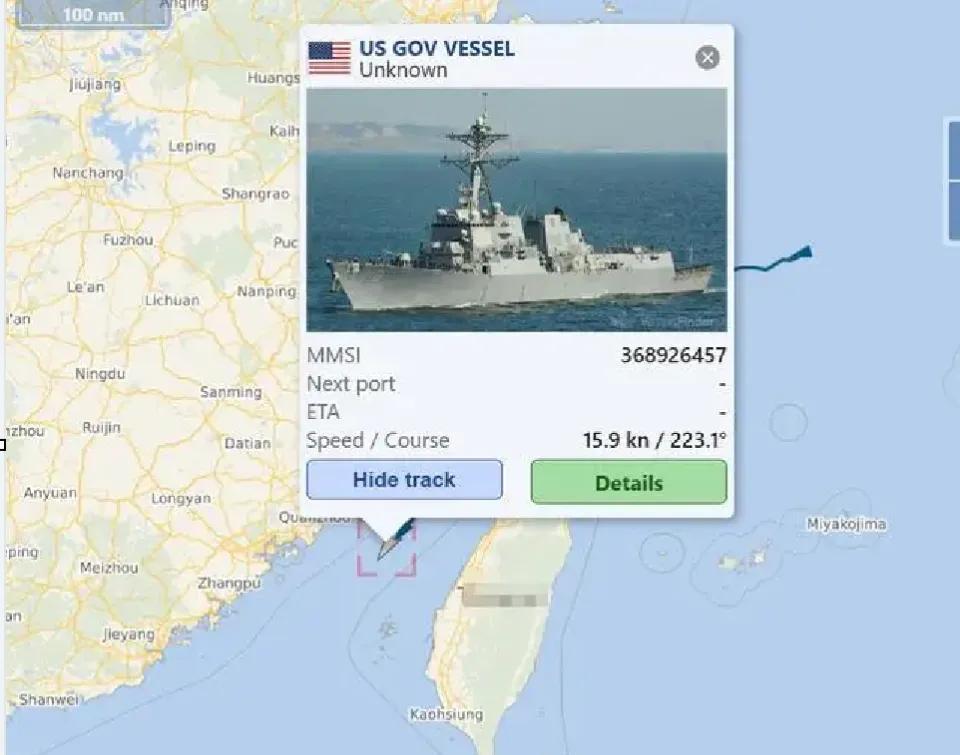Click the US GOV VESSEL title link
The width and height of the screenshot is (960, 755).
[x=437, y=48]
